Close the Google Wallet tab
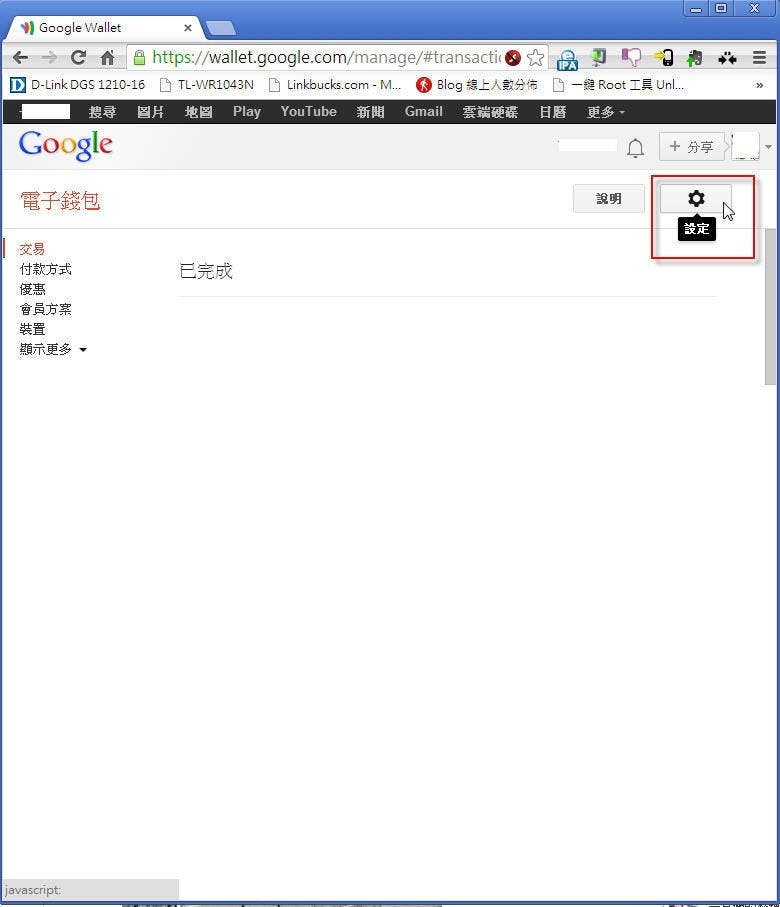 [188, 28]
